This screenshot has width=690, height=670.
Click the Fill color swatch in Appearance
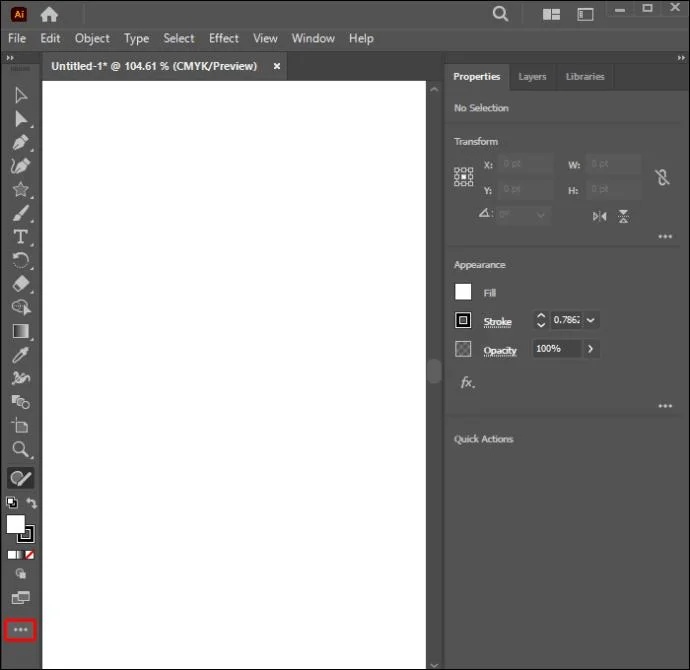[463, 292]
